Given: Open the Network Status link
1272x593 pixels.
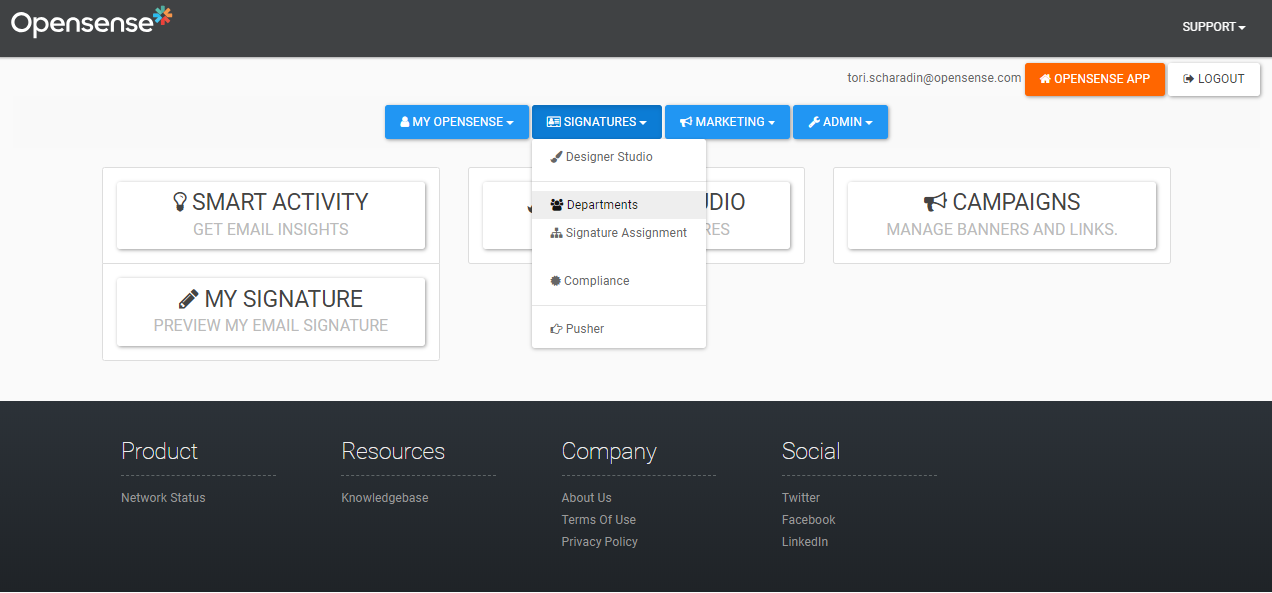Looking at the screenshot, I should pyautogui.click(x=163, y=498).
